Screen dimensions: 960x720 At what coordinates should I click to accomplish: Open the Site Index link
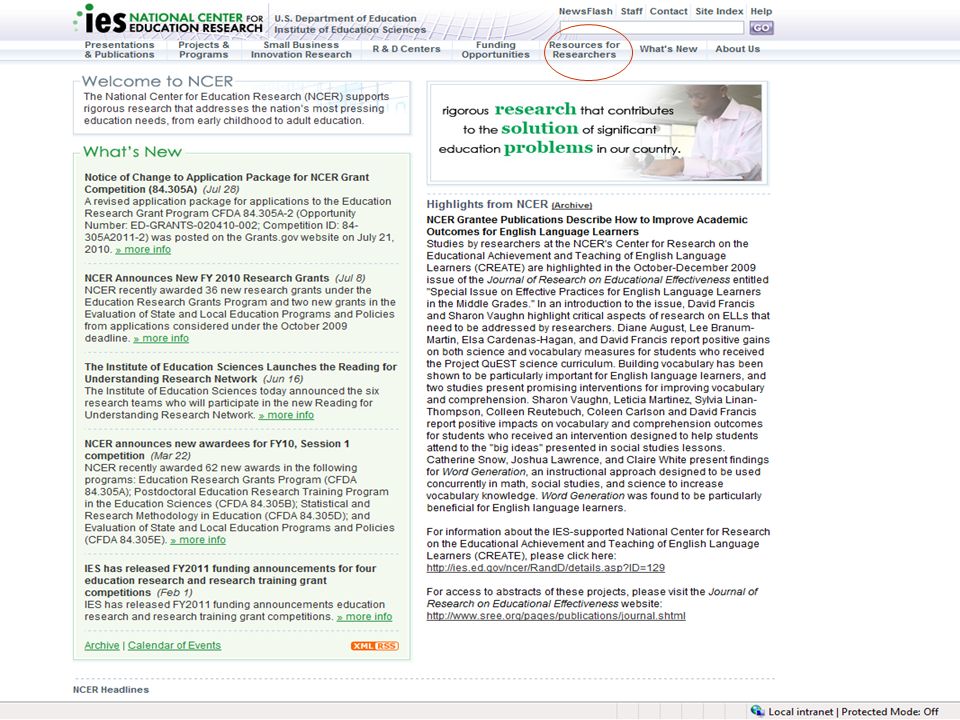[719, 11]
